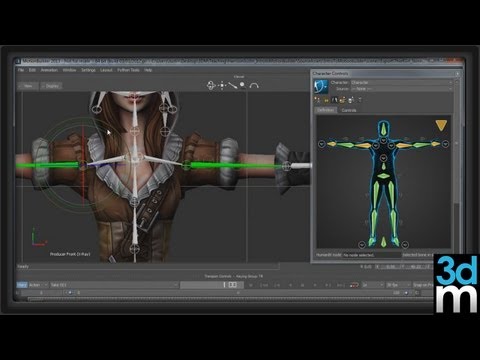480x360 pixels.
Task: Open the Python Tools menu
Action: coord(128,70)
